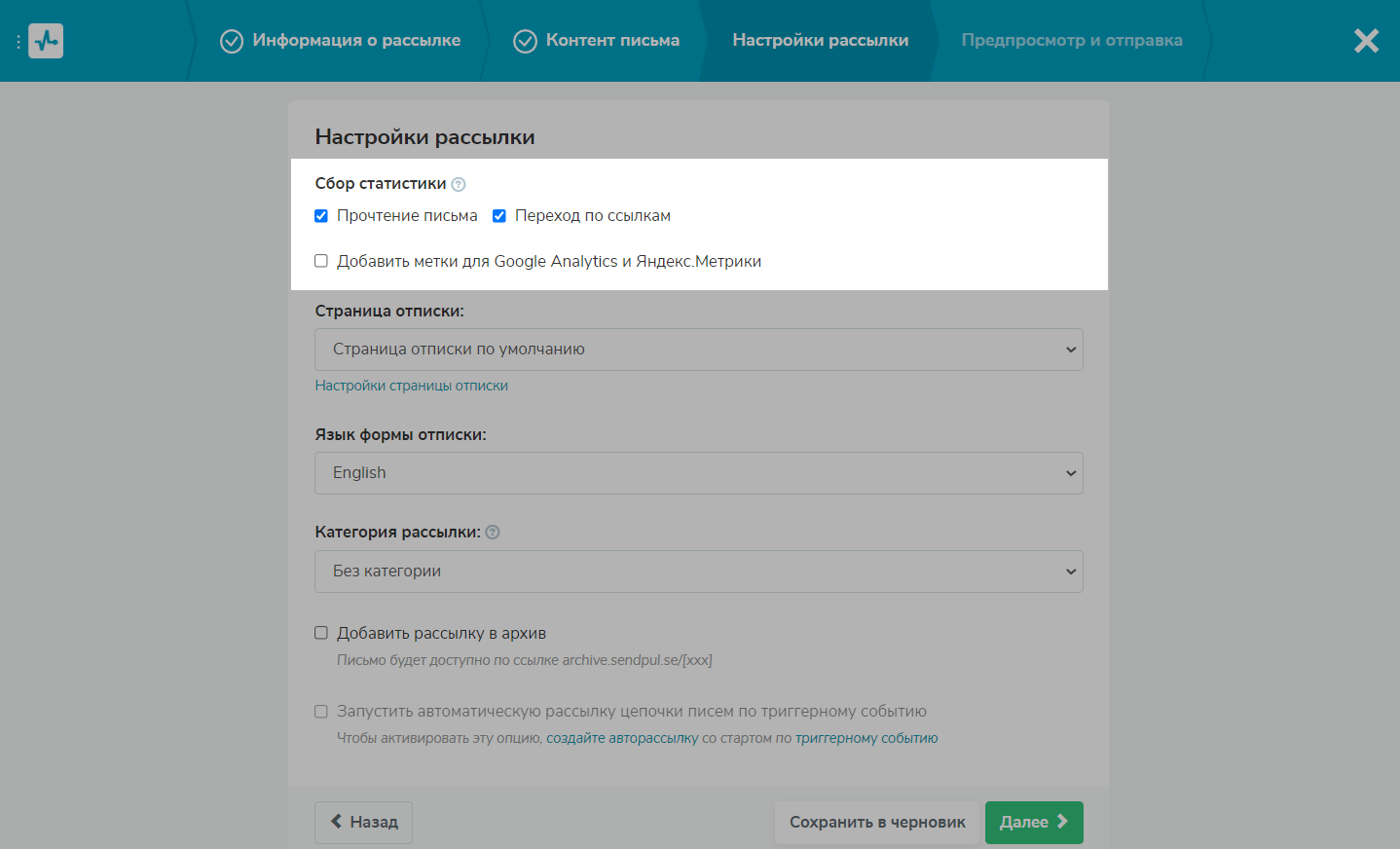This screenshot has width=1400, height=849.
Task: Click the help icon beside Категория рассылки
Action: coord(493,533)
